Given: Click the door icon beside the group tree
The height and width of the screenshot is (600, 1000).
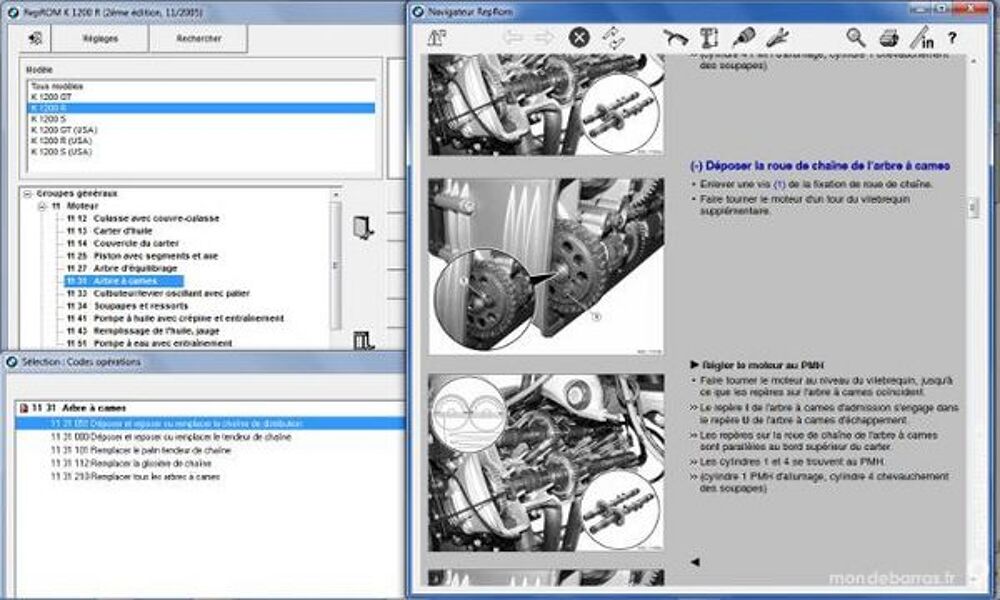Looking at the screenshot, I should (363, 227).
